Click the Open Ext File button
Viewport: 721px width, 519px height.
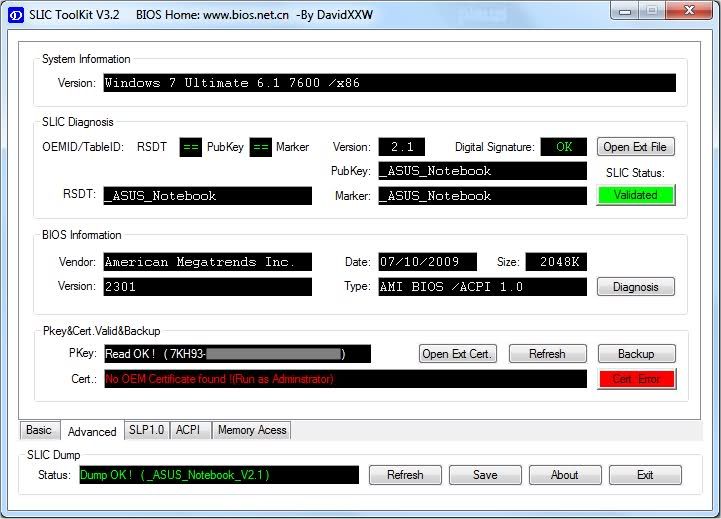635,147
